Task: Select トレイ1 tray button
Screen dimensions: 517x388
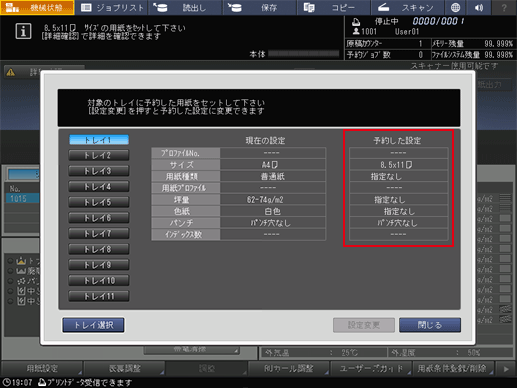Action: pyautogui.click(x=99, y=140)
